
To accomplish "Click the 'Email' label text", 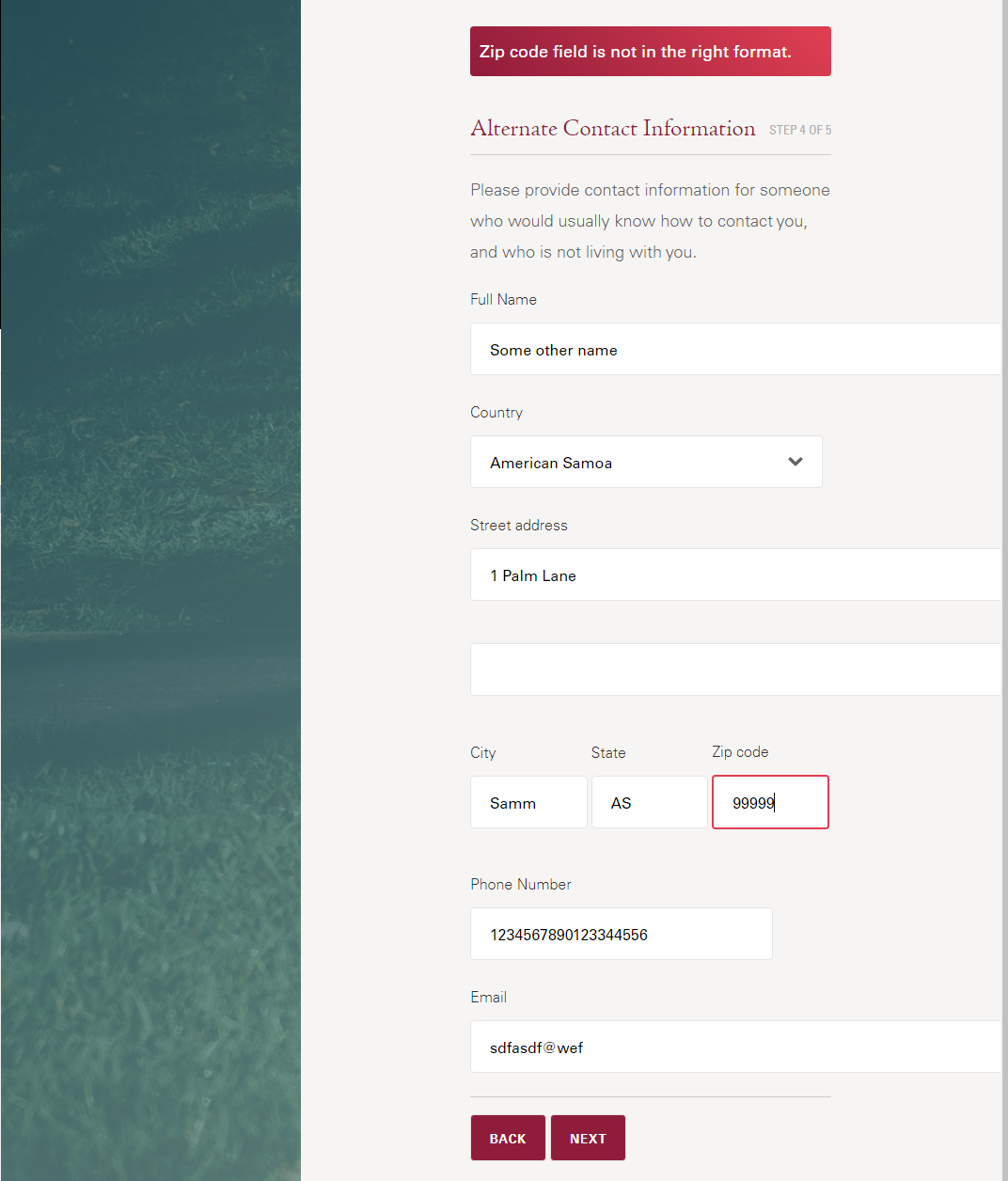I will click(x=488, y=997).
